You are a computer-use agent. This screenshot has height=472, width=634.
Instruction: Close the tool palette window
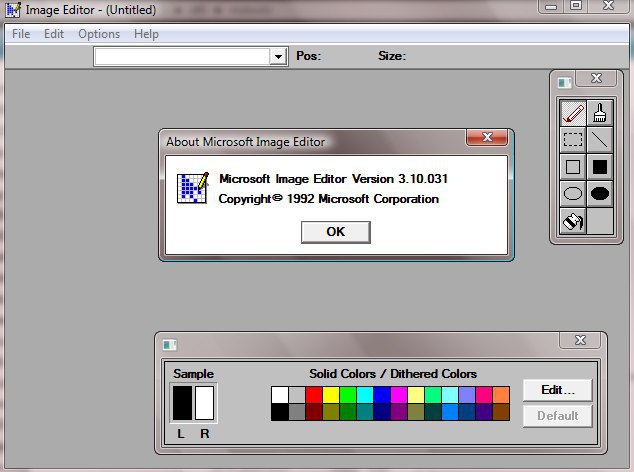[x=596, y=78]
